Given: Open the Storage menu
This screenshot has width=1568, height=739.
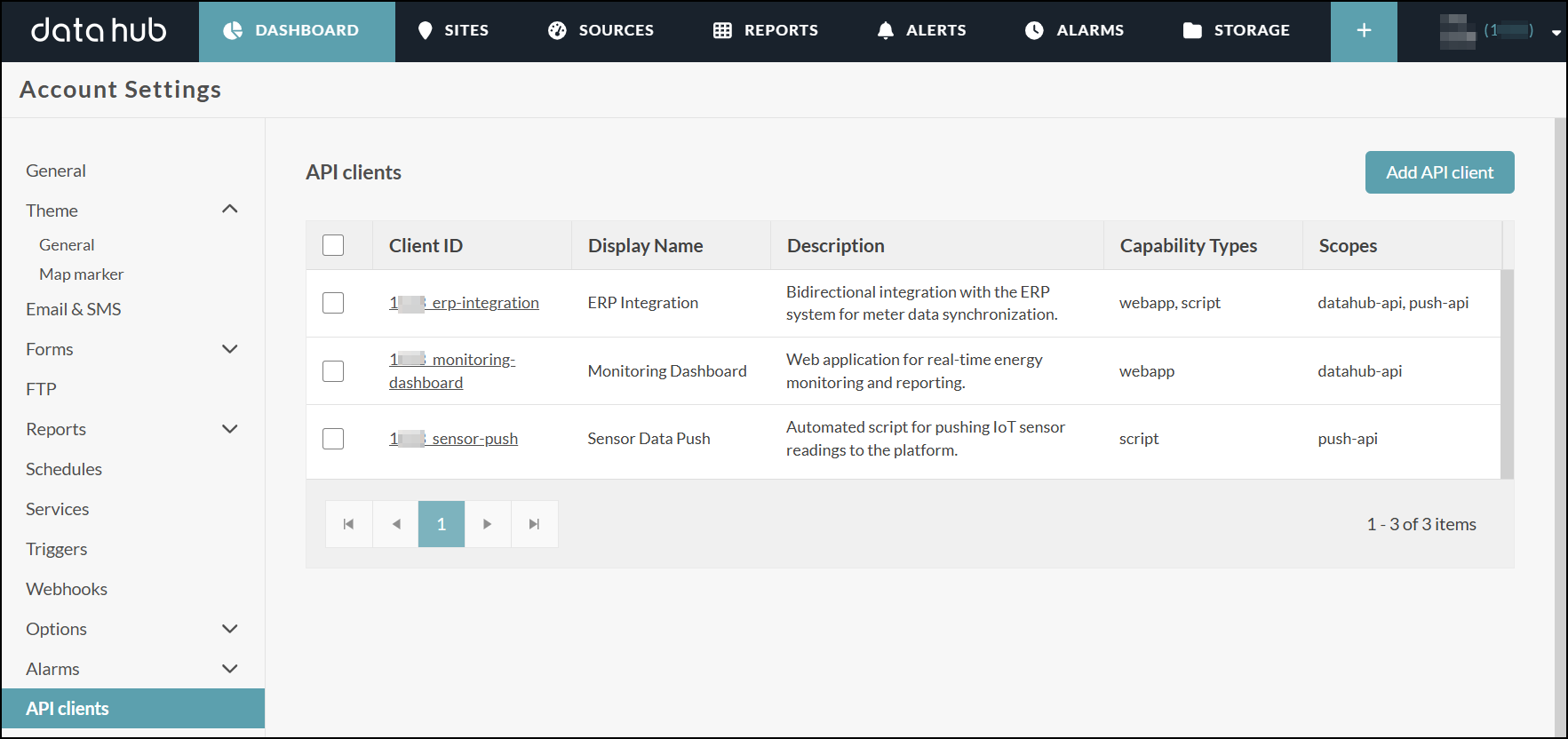Looking at the screenshot, I should point(1237,31).
